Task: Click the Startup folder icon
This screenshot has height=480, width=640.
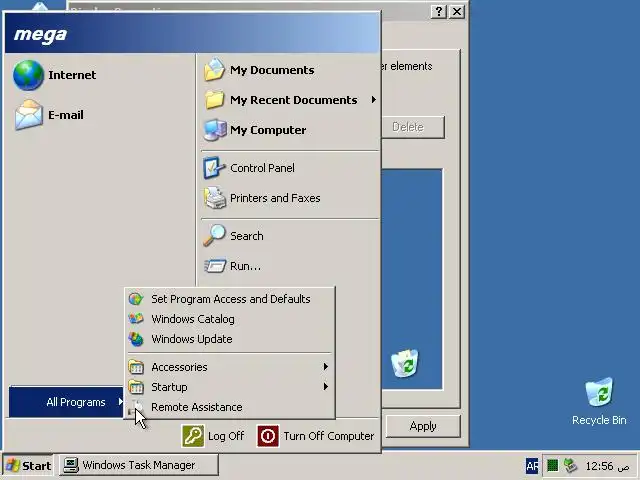Action: tap(136, 387)
